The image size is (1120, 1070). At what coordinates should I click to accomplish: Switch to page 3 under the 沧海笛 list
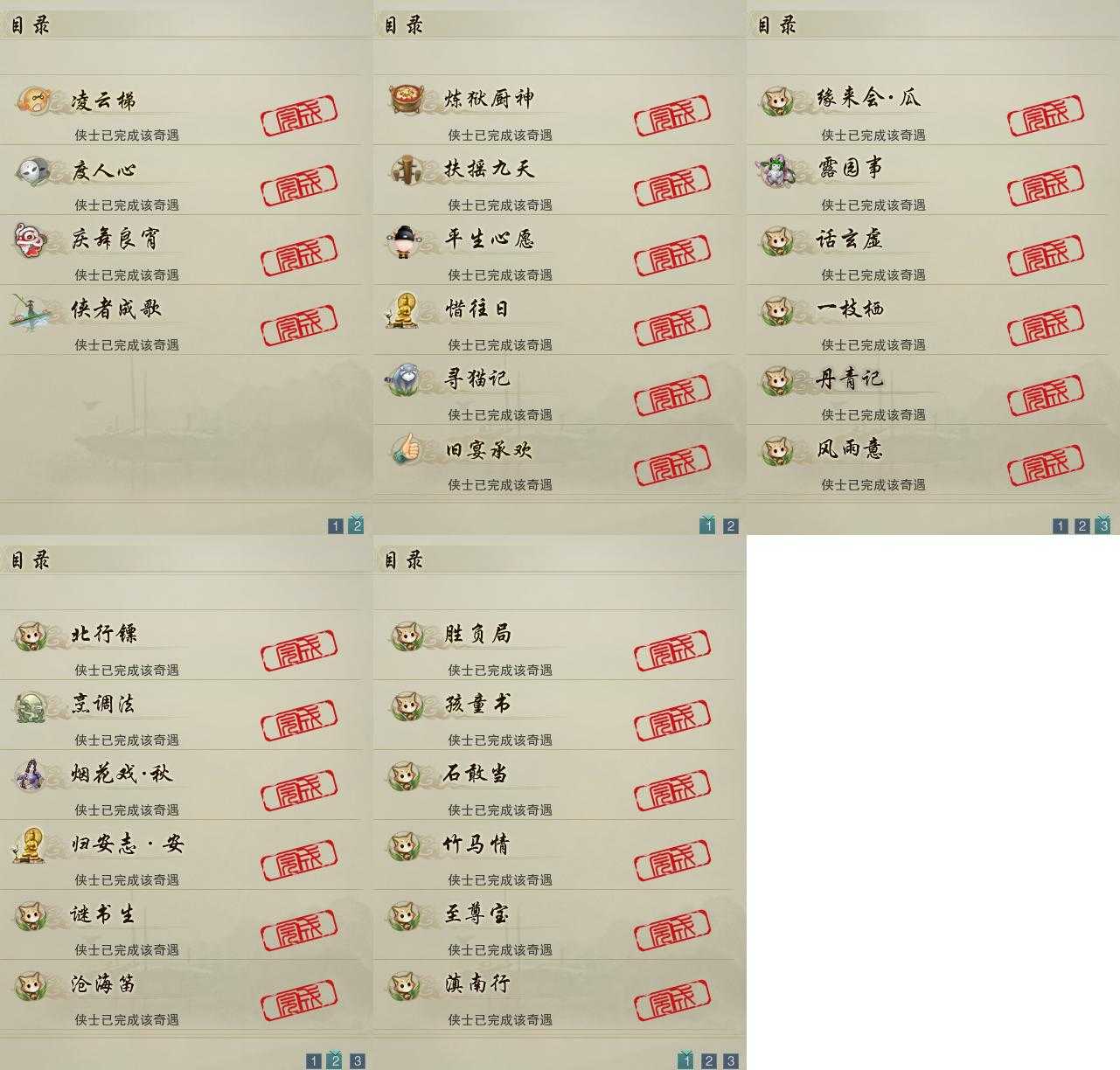358,1061
